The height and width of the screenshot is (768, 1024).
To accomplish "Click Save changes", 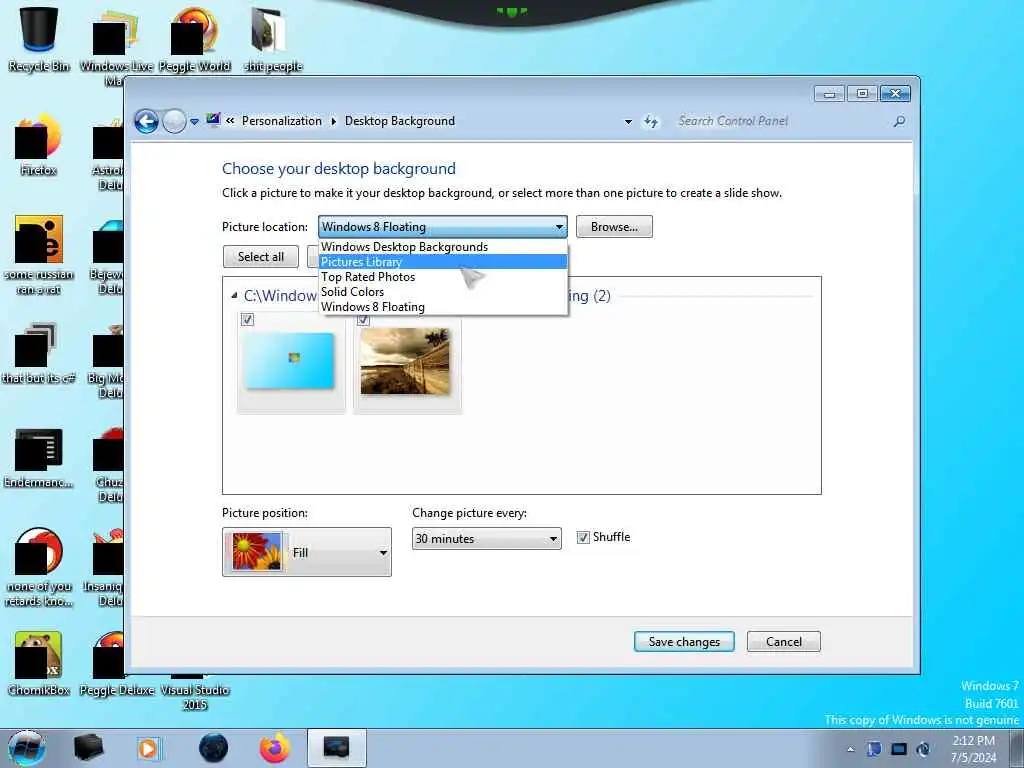I will (x=684, y=641).
